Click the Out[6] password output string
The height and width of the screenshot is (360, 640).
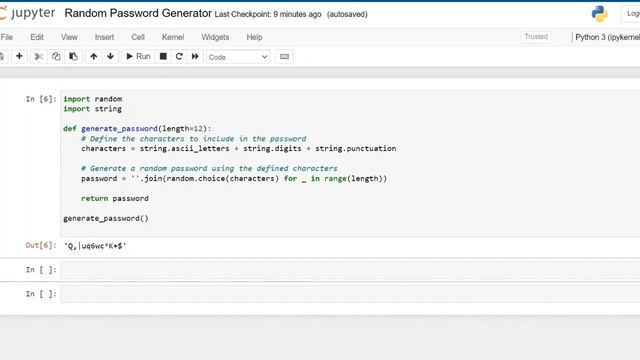pos(95,246)
